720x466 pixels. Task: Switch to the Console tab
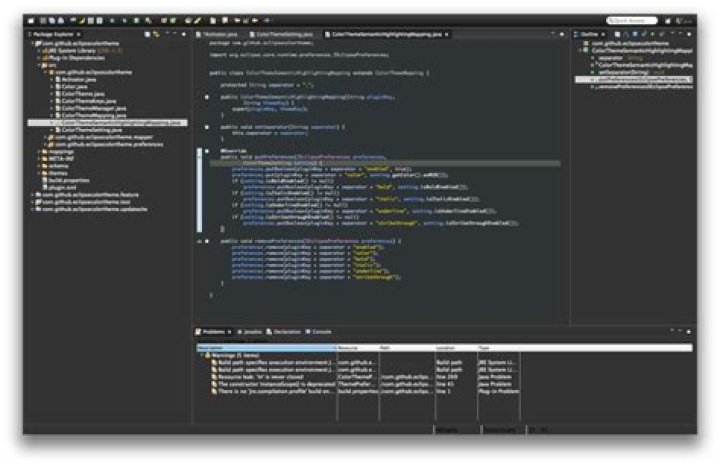click(x=319, y=331)
